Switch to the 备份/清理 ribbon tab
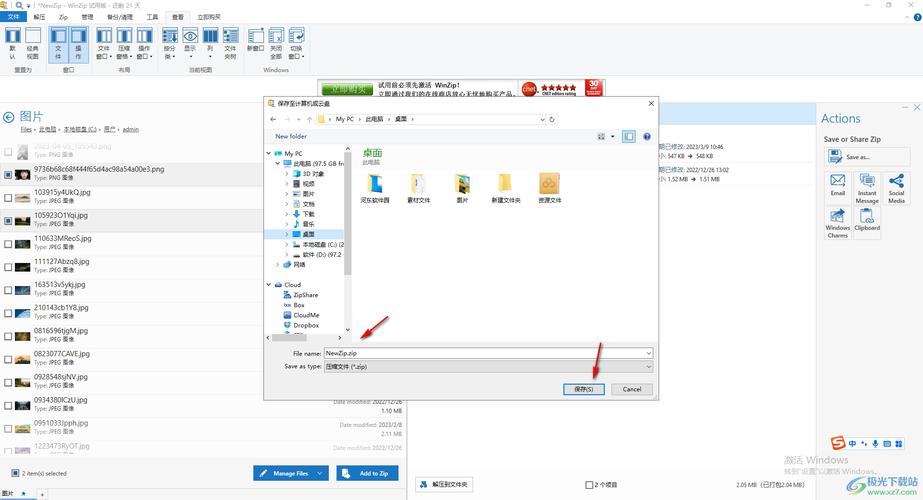Image resolution: width=923 pixels, height=500 pixels. point(120,17)
